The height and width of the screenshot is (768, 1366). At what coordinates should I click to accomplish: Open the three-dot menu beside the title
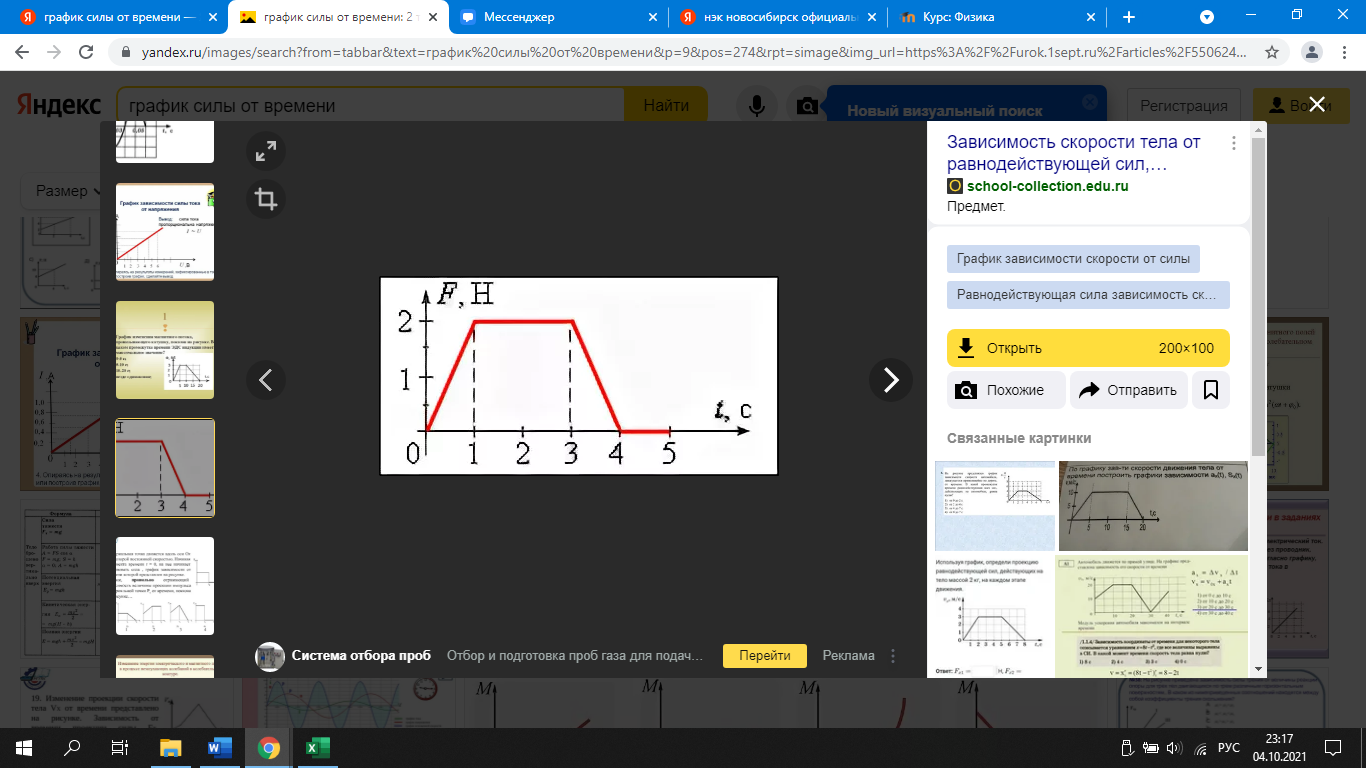[x=1233, y=143]
